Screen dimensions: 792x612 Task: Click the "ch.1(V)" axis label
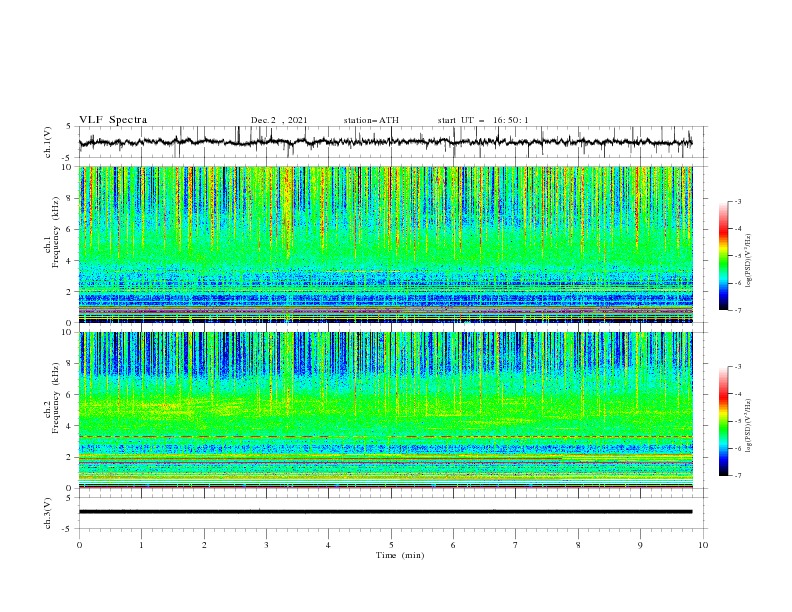coord(48,142)
